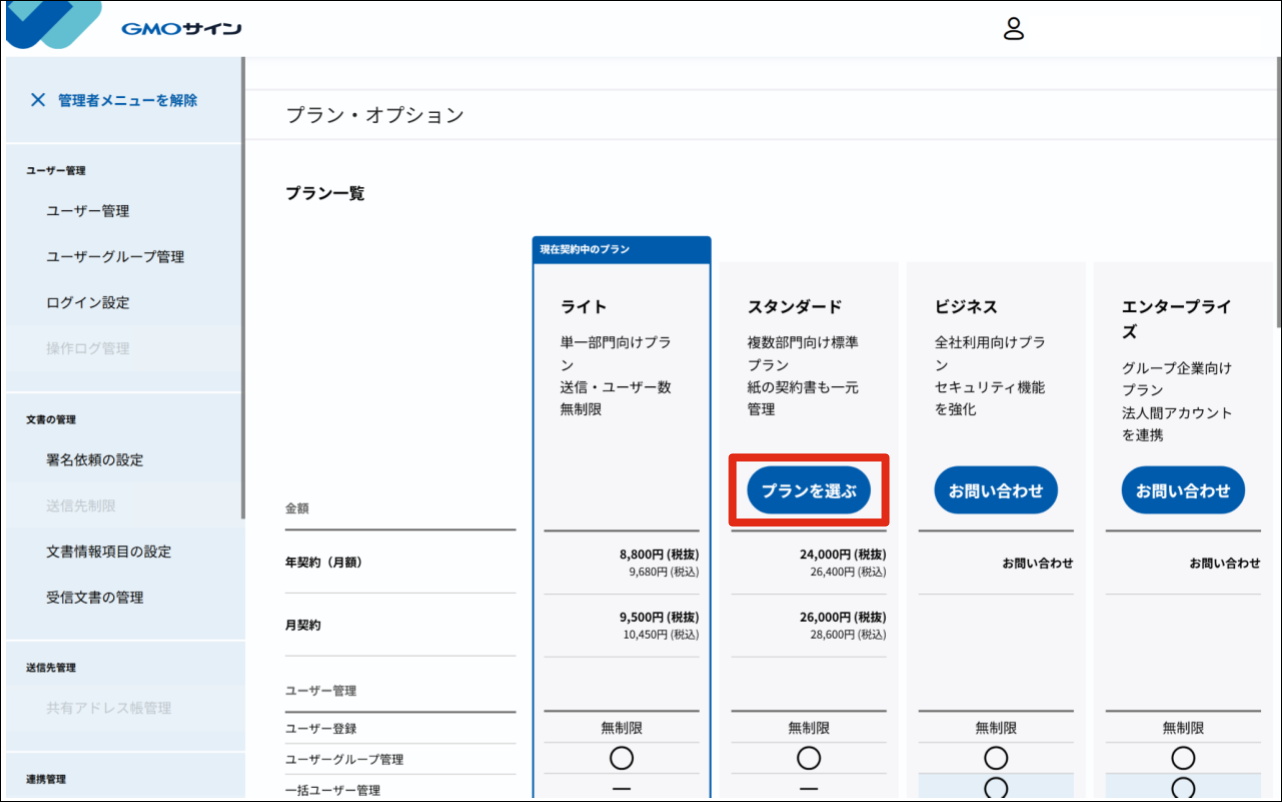Viewport: 1282px width, 802px height.
Task: Open ユーザーグループ管理 menu item
Action: 115,257
